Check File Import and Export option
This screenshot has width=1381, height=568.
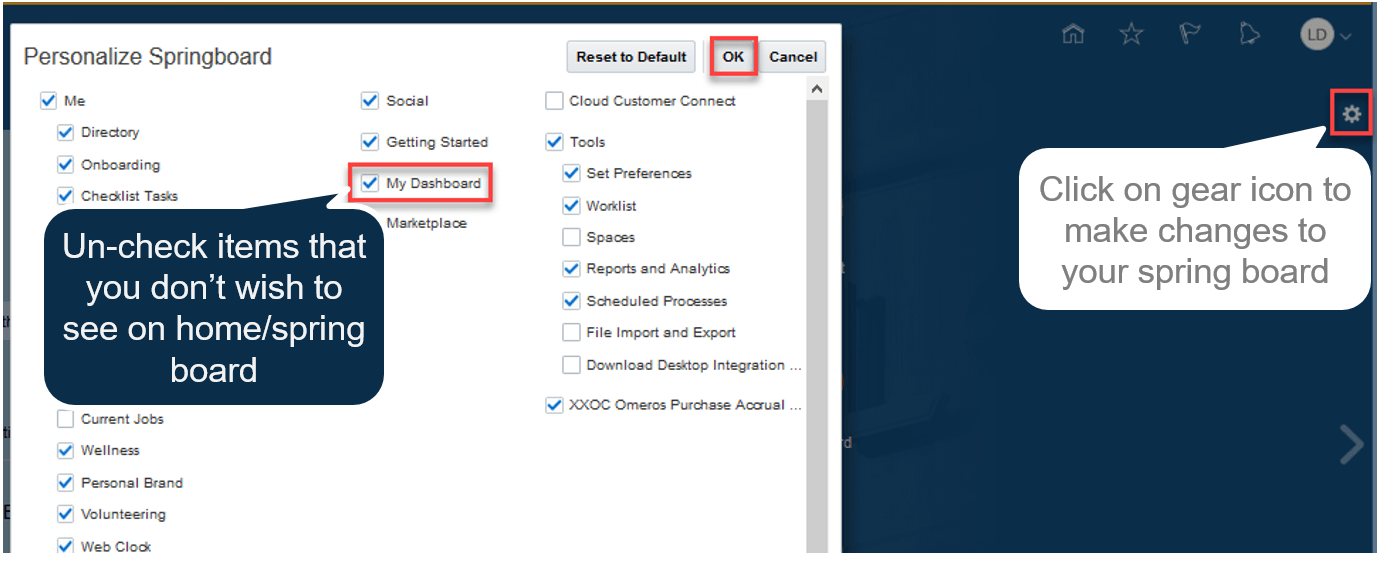571,333
